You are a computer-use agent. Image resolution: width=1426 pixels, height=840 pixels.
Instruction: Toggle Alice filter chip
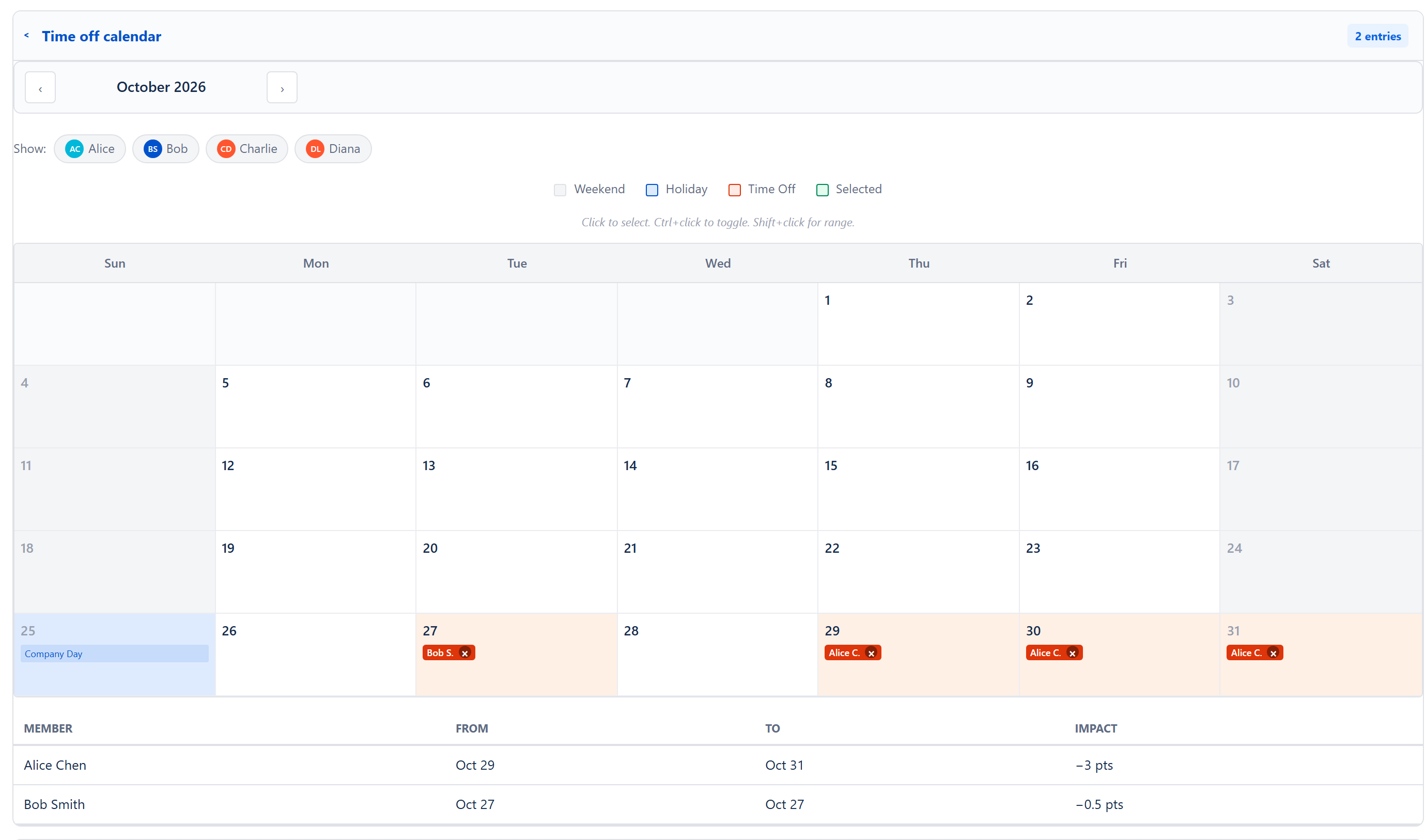(x=90, y=149)
